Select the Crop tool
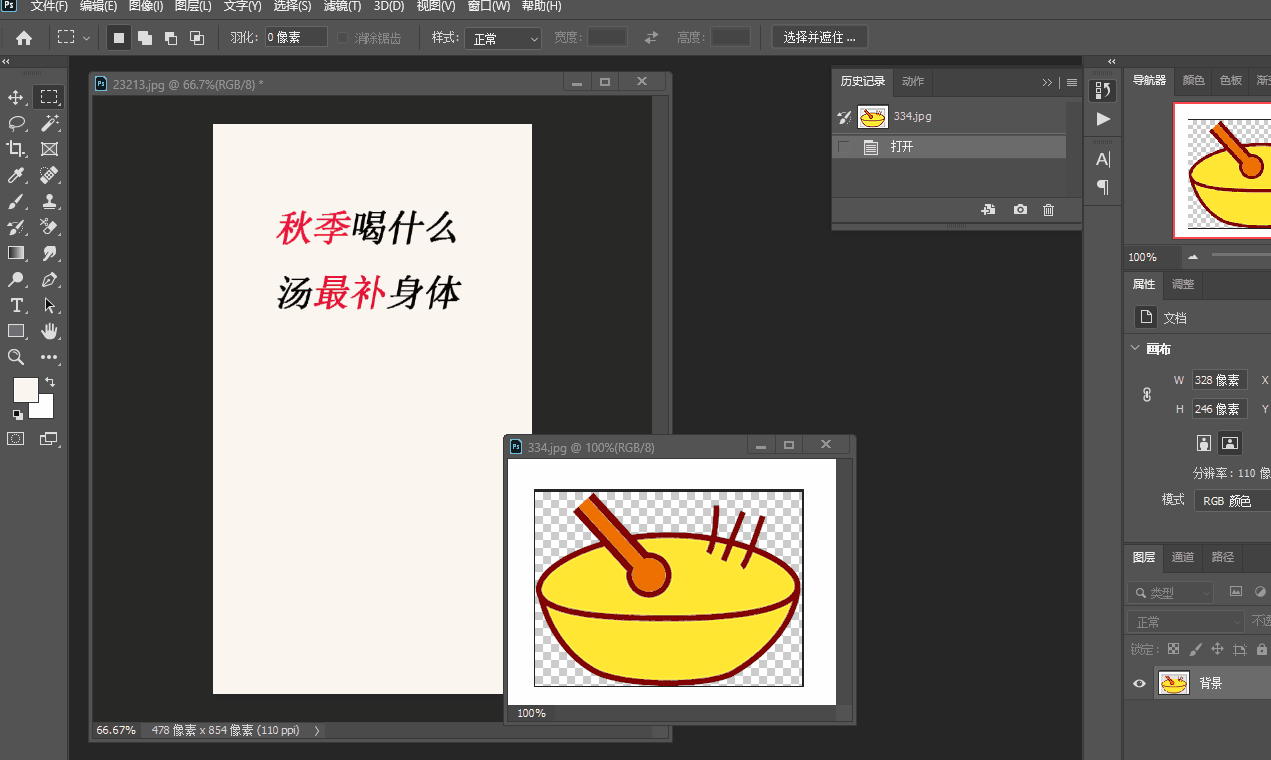1271x760 pixels. point(15,149)
